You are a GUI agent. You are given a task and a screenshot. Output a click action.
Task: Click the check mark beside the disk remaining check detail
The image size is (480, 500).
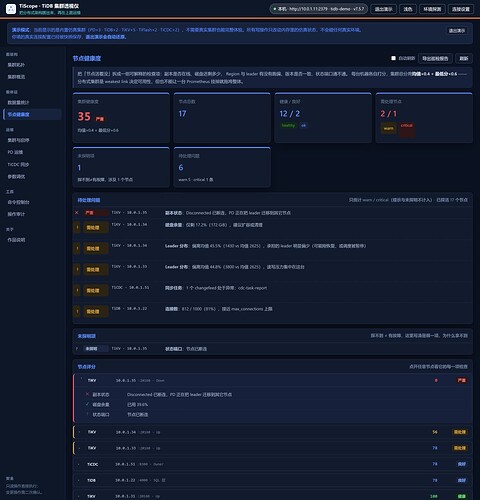coord(87,404)
